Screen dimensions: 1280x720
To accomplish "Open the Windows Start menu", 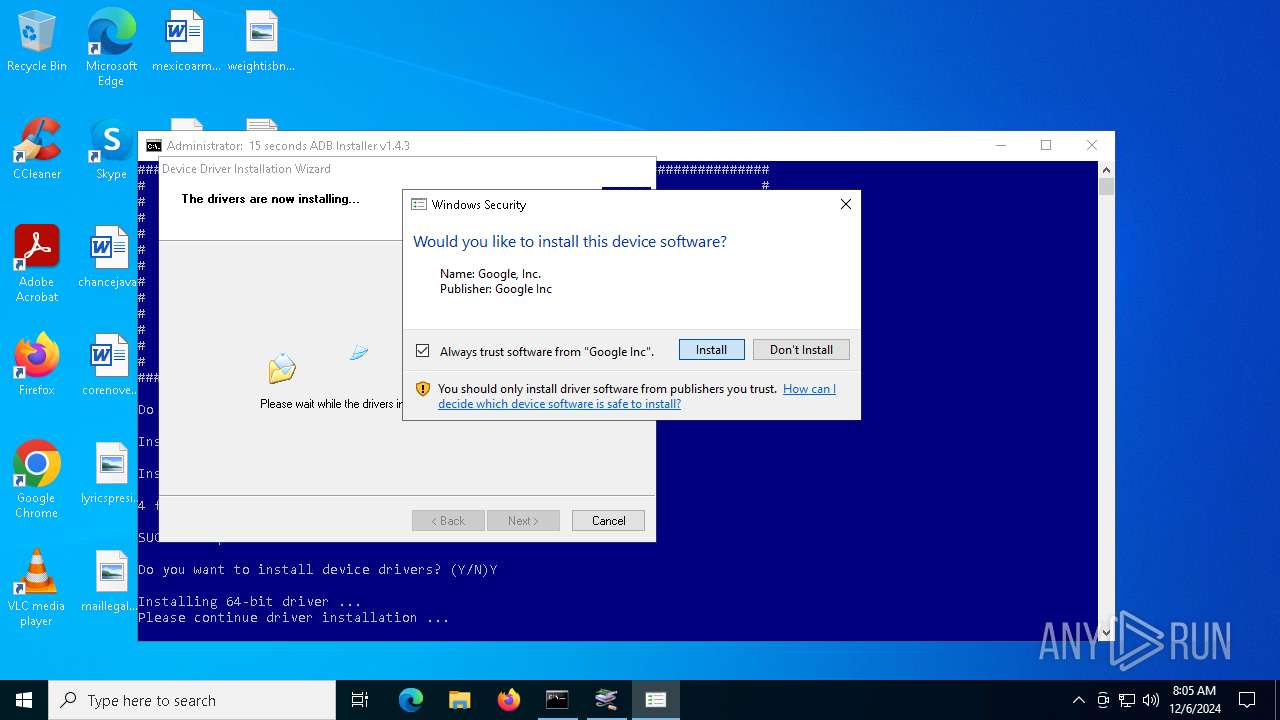I will point(24,700).
